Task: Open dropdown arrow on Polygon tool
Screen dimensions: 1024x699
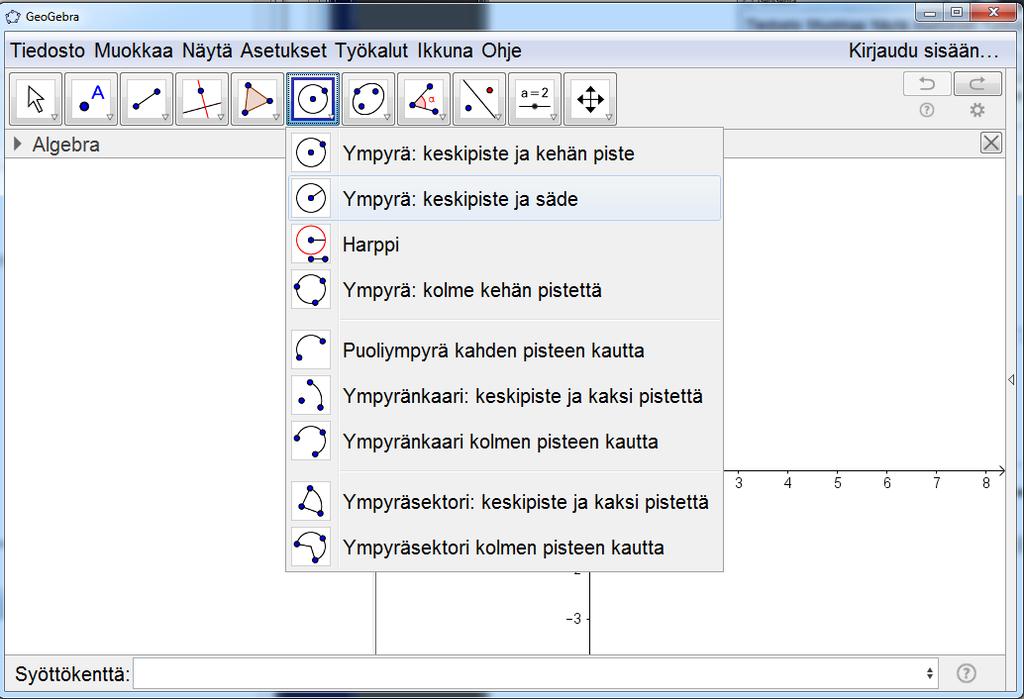Action: pyautogui.click(x=276, y=118)
